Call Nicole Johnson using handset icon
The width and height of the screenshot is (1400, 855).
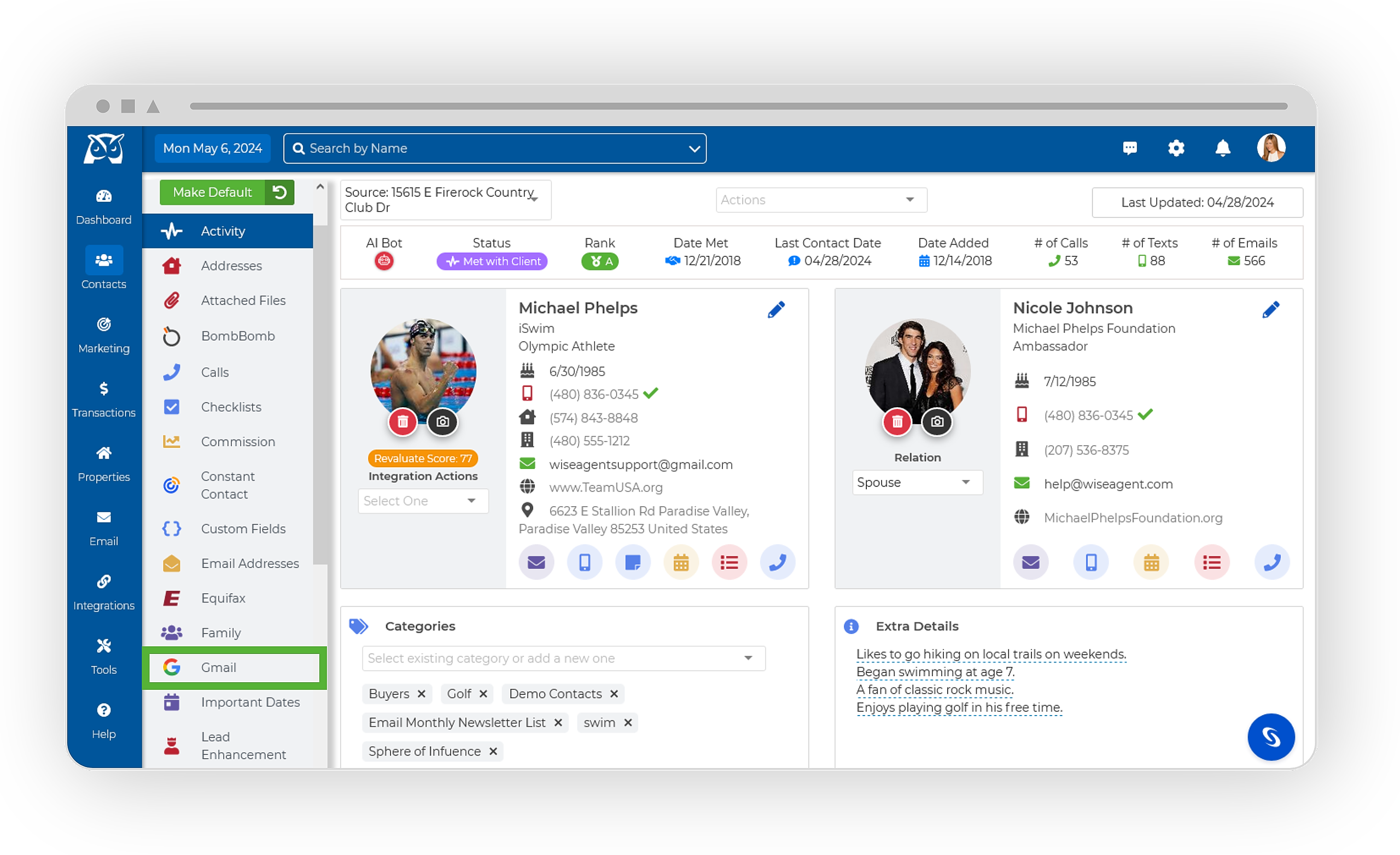tap(1272, 563)
